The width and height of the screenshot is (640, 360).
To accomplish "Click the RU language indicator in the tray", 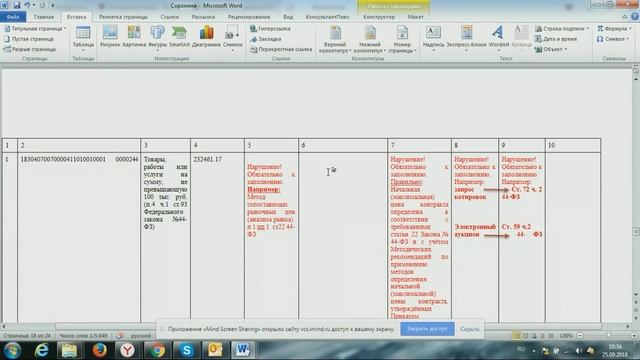I will point(521,349).
